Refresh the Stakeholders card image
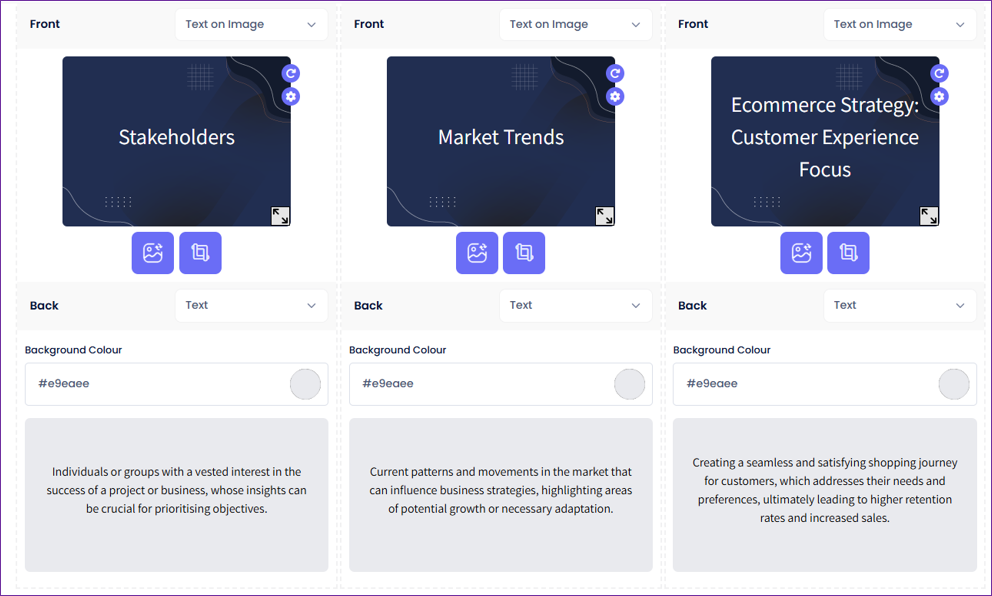This screenshot has height=596, width=992. pos(291,73)
